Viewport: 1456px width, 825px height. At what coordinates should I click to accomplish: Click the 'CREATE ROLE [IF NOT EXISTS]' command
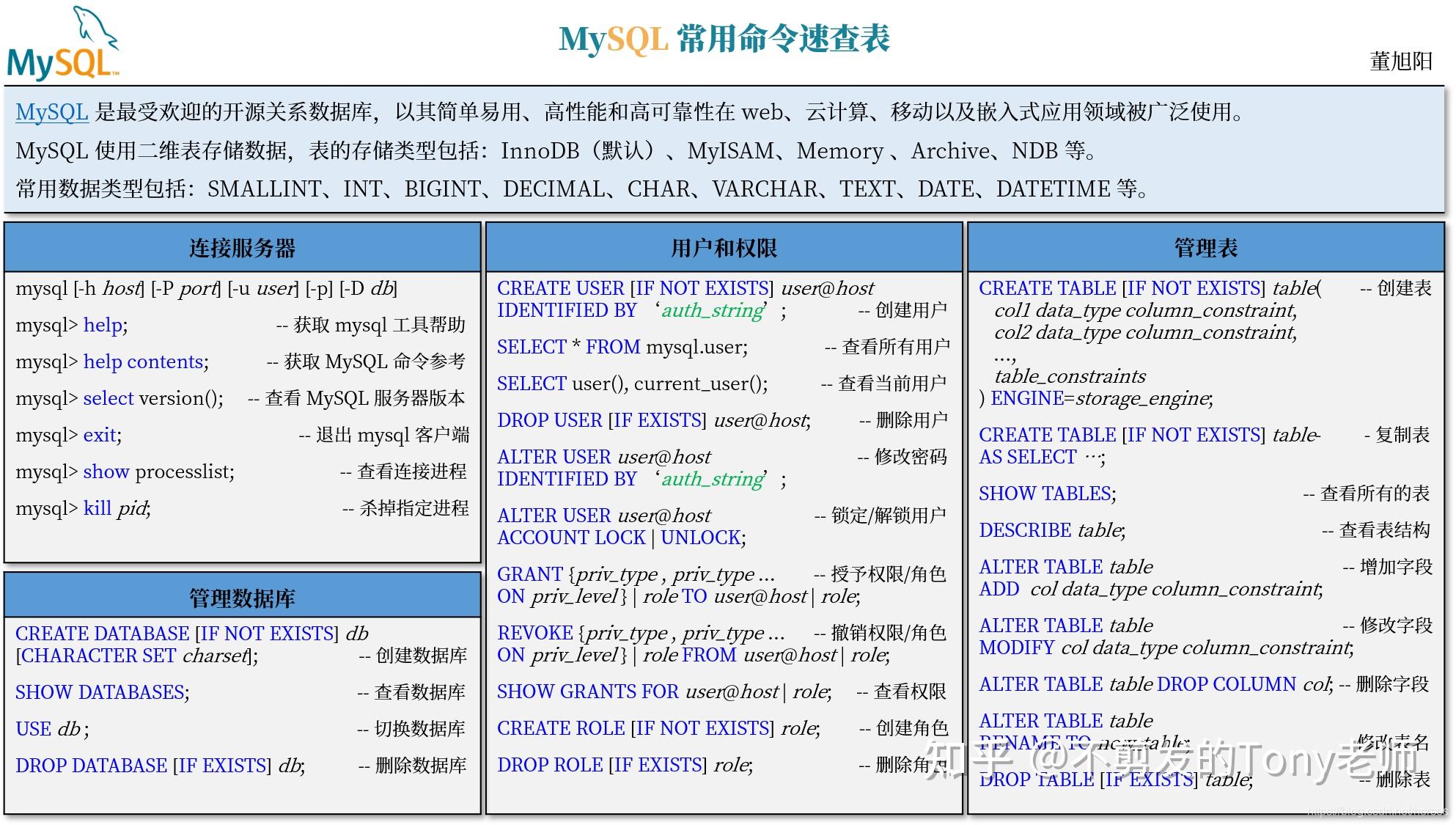pyautogui.click(x=659, y=728)
